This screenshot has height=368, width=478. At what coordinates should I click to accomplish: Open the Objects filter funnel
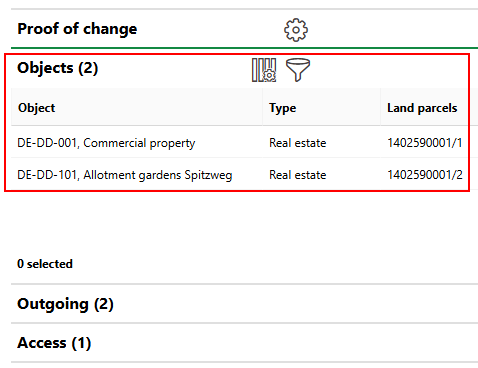pyautogui.click(x=298, y=70)
